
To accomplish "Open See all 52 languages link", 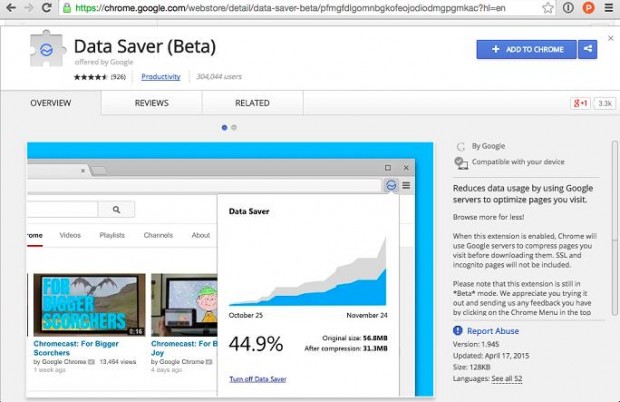I will 507,379.
